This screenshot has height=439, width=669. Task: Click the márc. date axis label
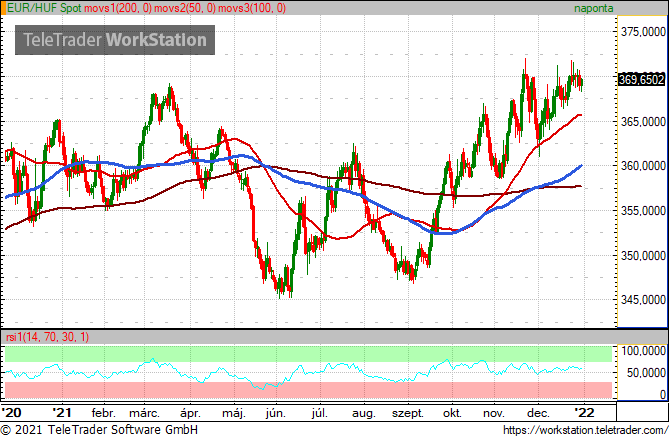145,413
